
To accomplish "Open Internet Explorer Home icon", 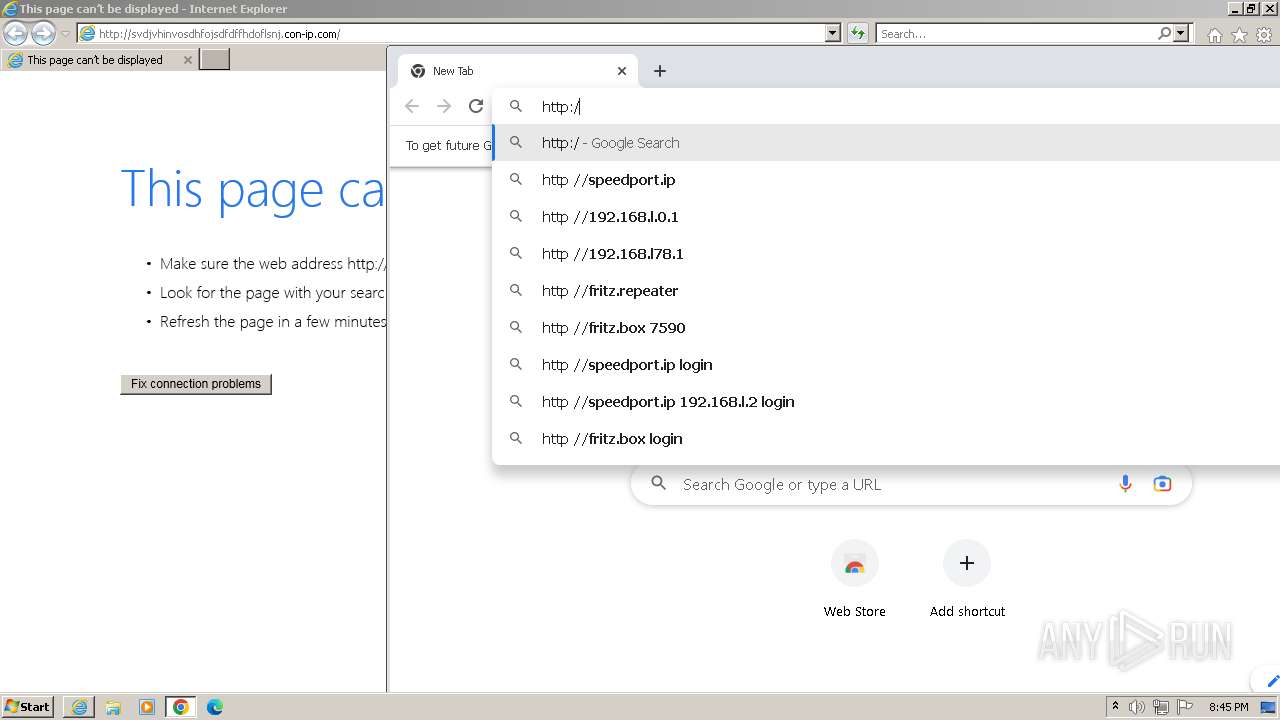I will [x=1214, y=35].
